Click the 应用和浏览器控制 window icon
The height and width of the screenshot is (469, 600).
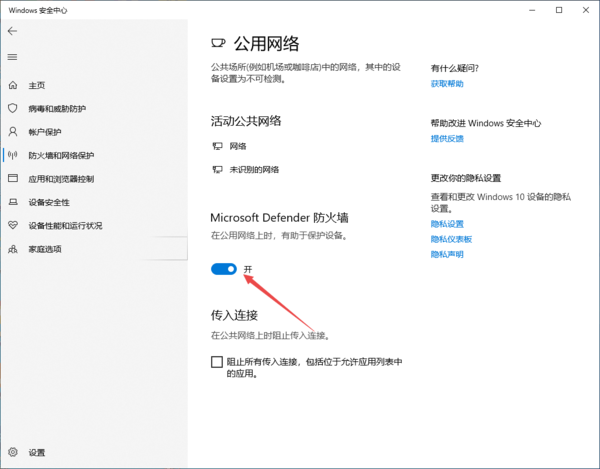[13, 179]
